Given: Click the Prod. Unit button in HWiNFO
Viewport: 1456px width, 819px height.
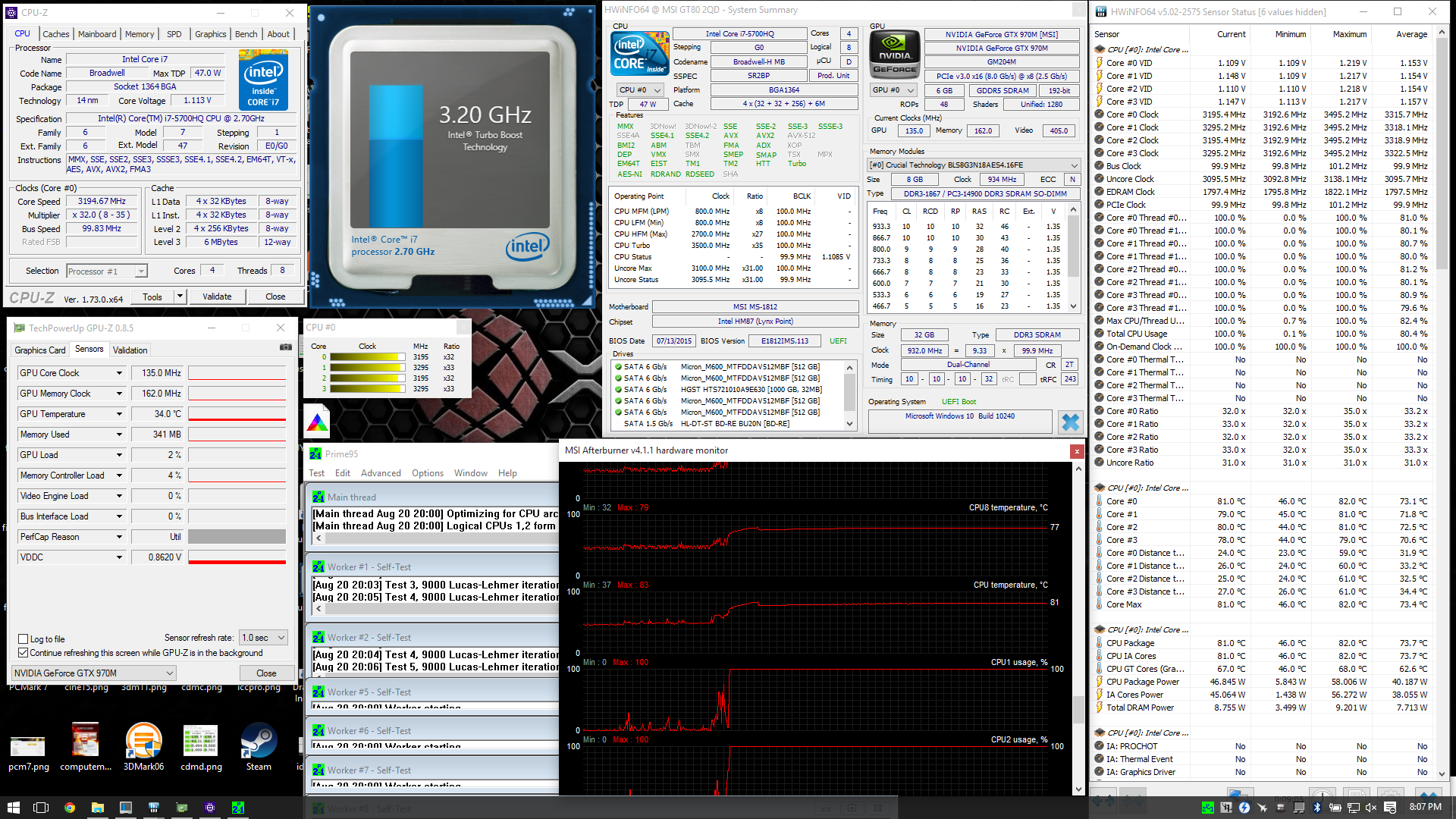Looking at the screenshot, I should pyautogui.click(x=833, y=76).
